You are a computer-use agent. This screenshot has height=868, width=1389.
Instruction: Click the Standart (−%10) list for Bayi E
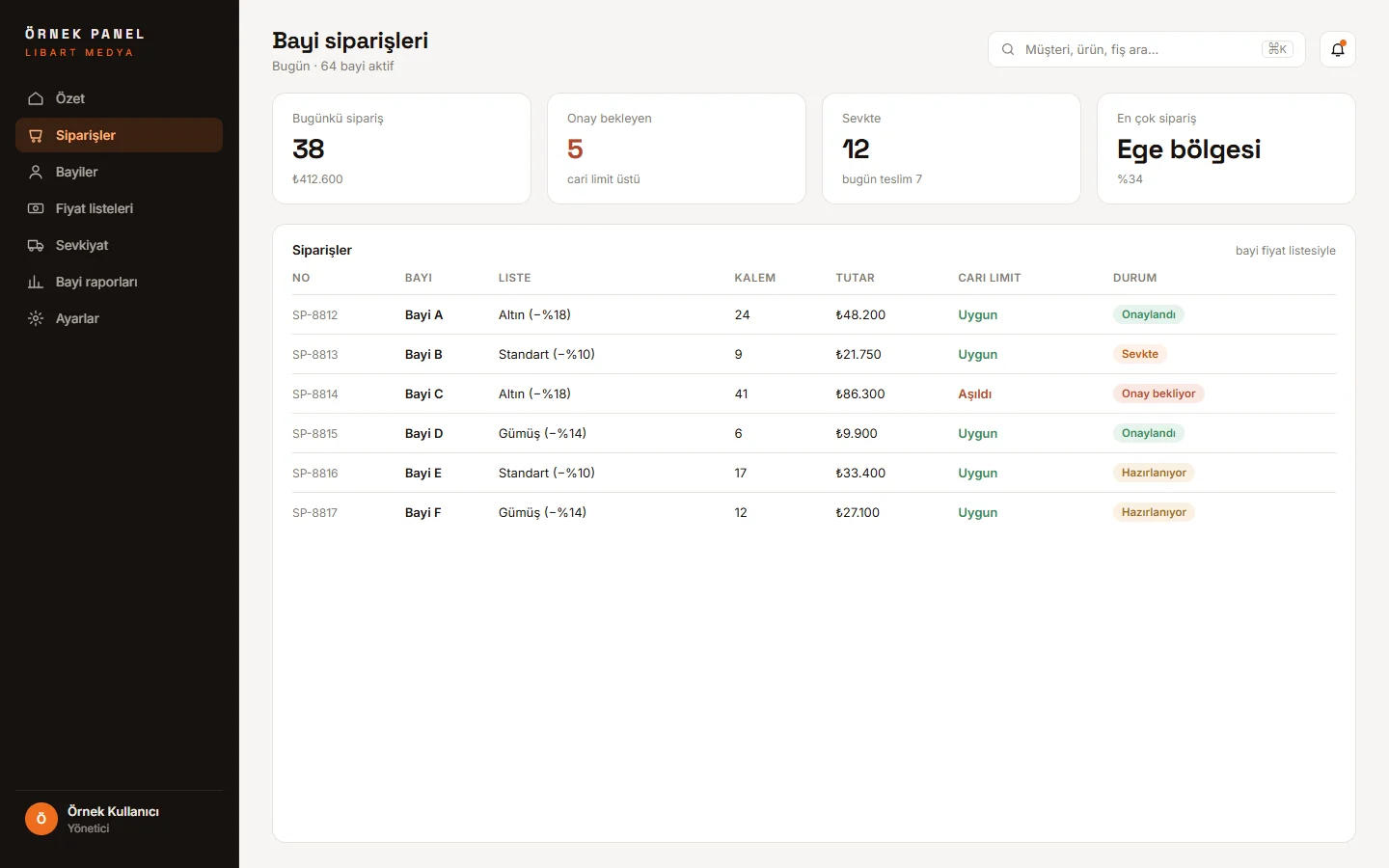click(x=546, y=474)
